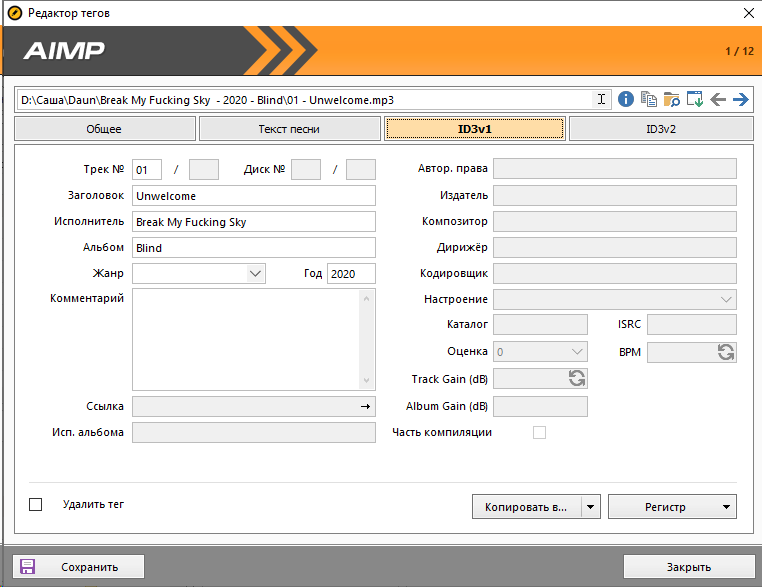762x587 pixels.
Task: Click the purple save floppy icon
Action: point(27,567)
